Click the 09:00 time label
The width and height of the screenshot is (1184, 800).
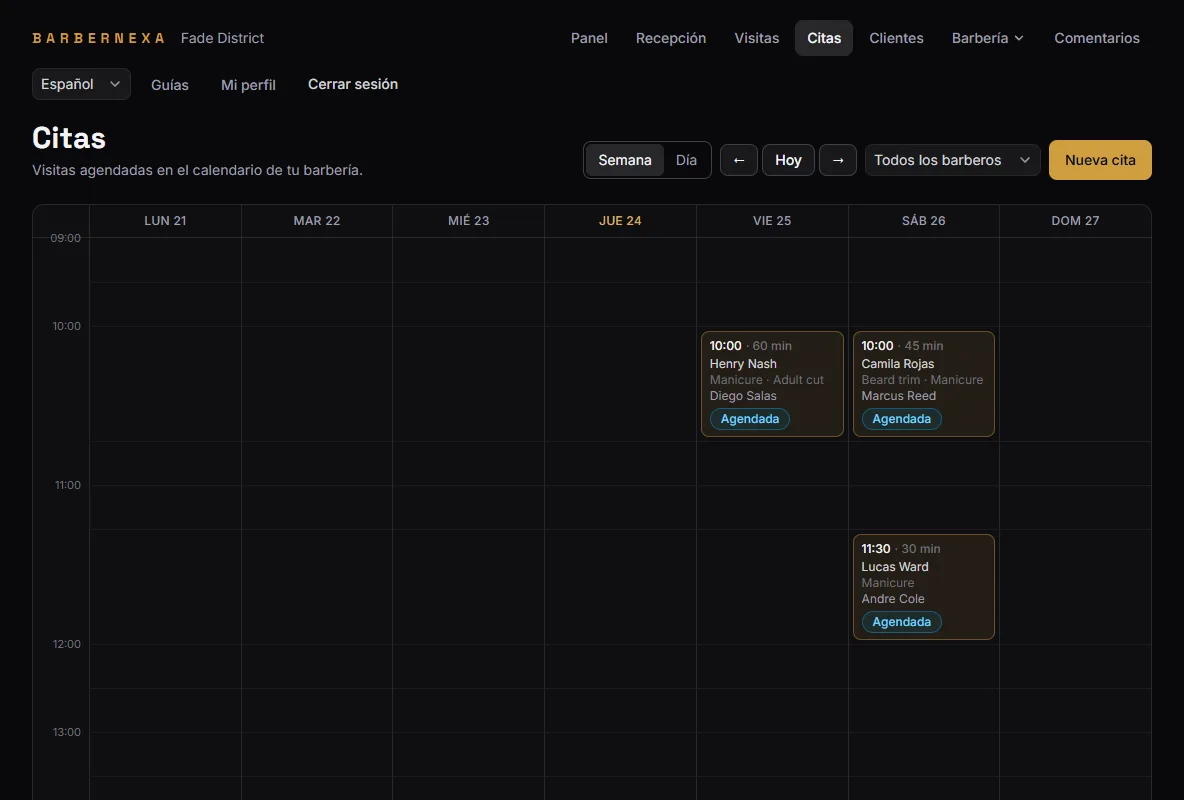(66, 238)
